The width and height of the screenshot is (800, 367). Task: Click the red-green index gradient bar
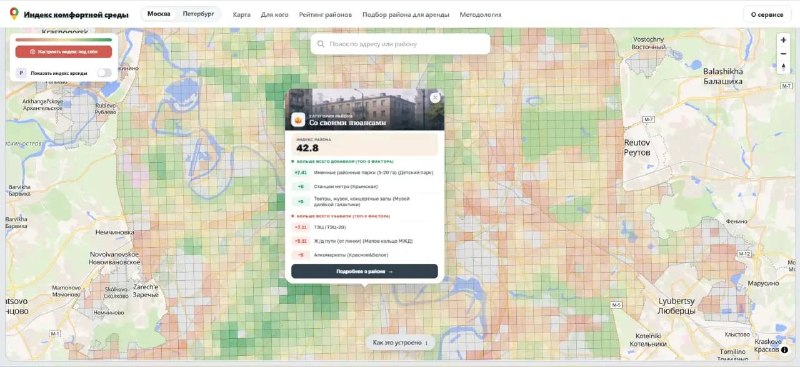[64, 39]
